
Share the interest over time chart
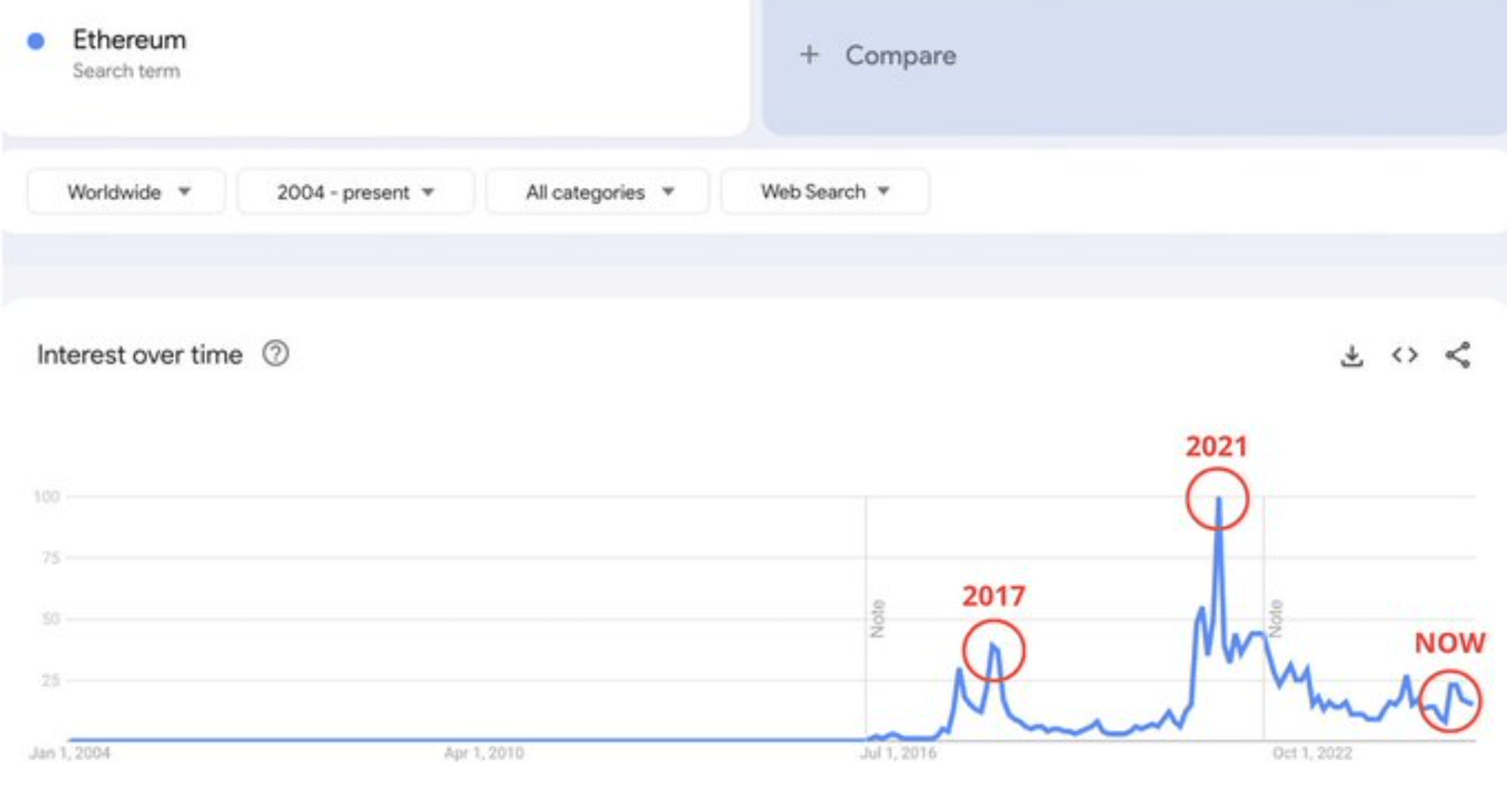pos(1457,355)
